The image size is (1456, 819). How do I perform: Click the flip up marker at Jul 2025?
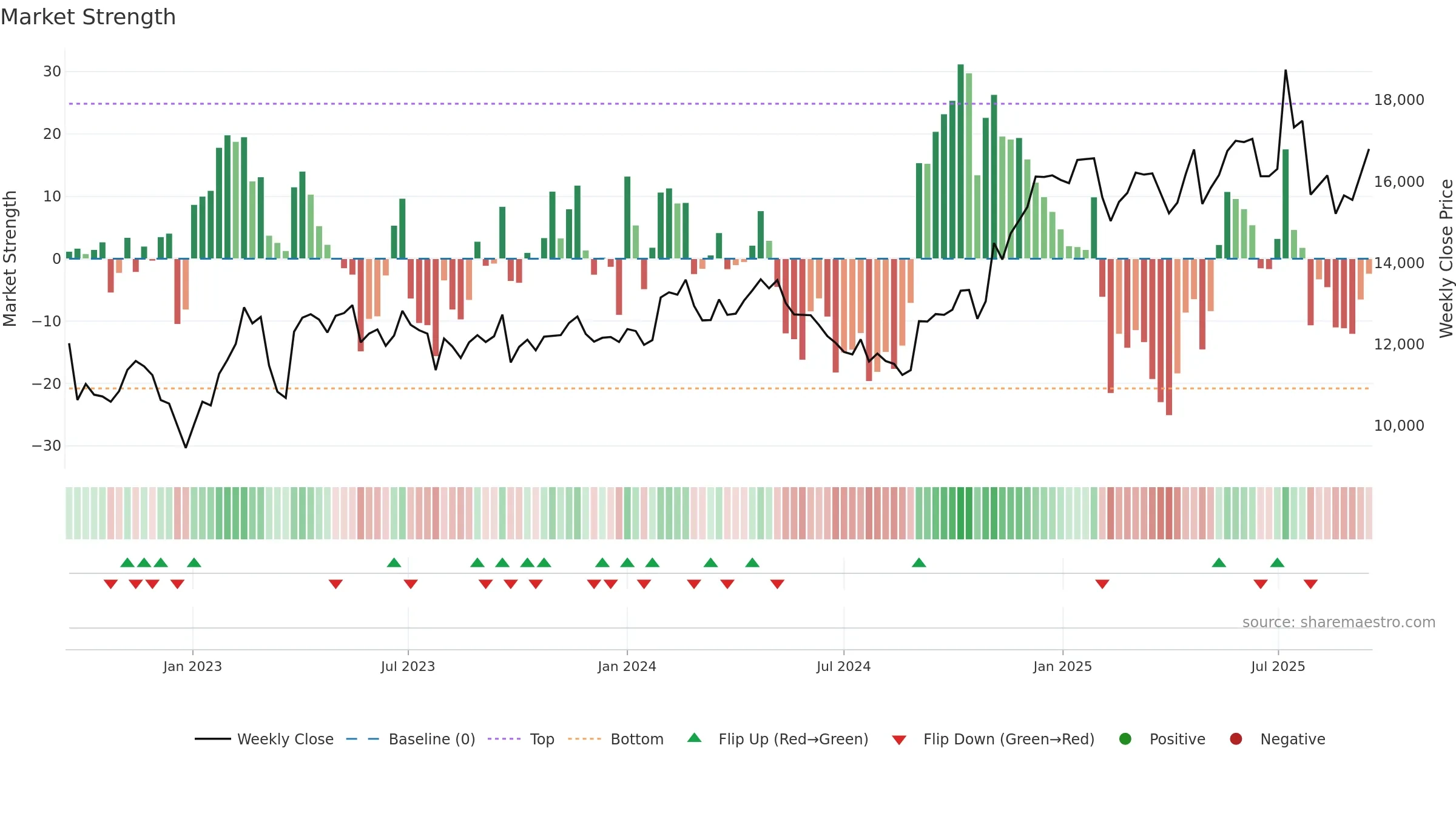coord(1277,562)
